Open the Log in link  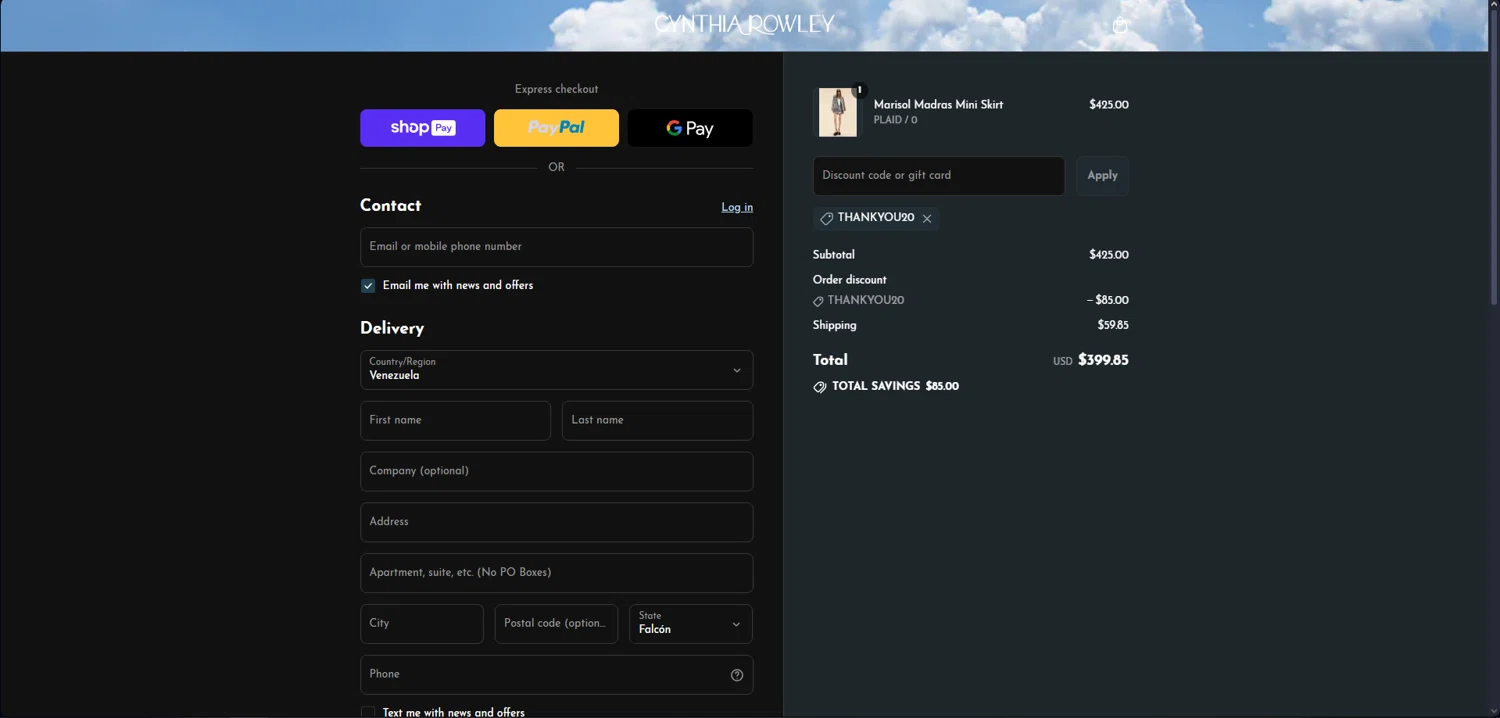point(737,207)
